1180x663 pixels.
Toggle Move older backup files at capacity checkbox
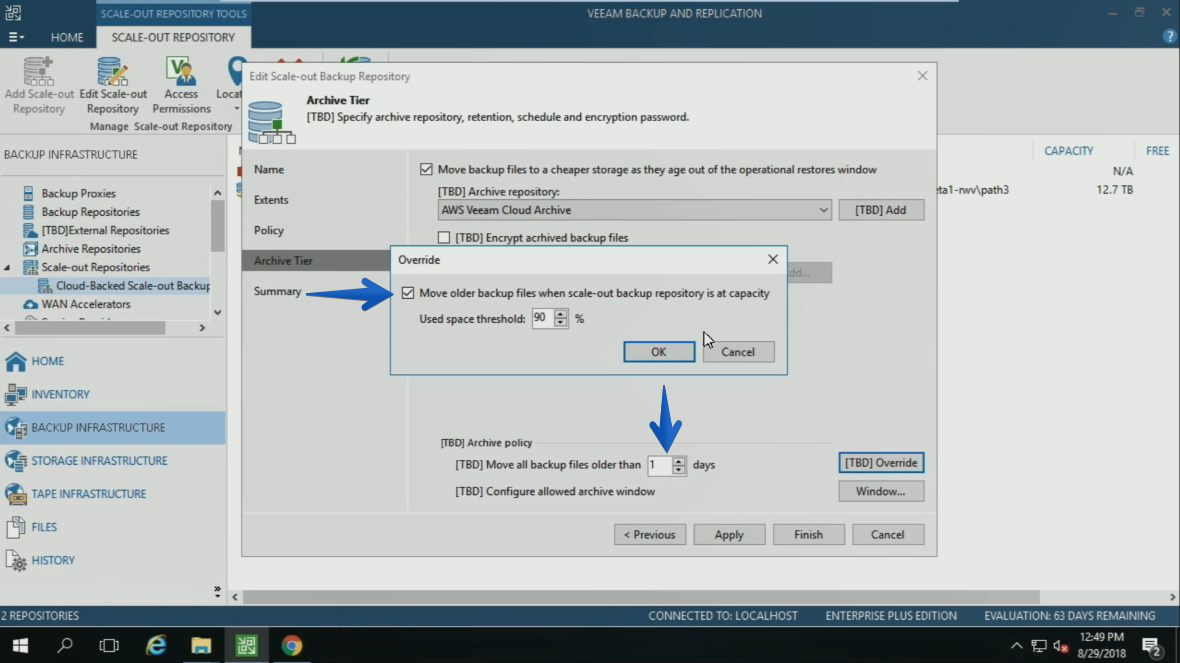pos(408,293)
